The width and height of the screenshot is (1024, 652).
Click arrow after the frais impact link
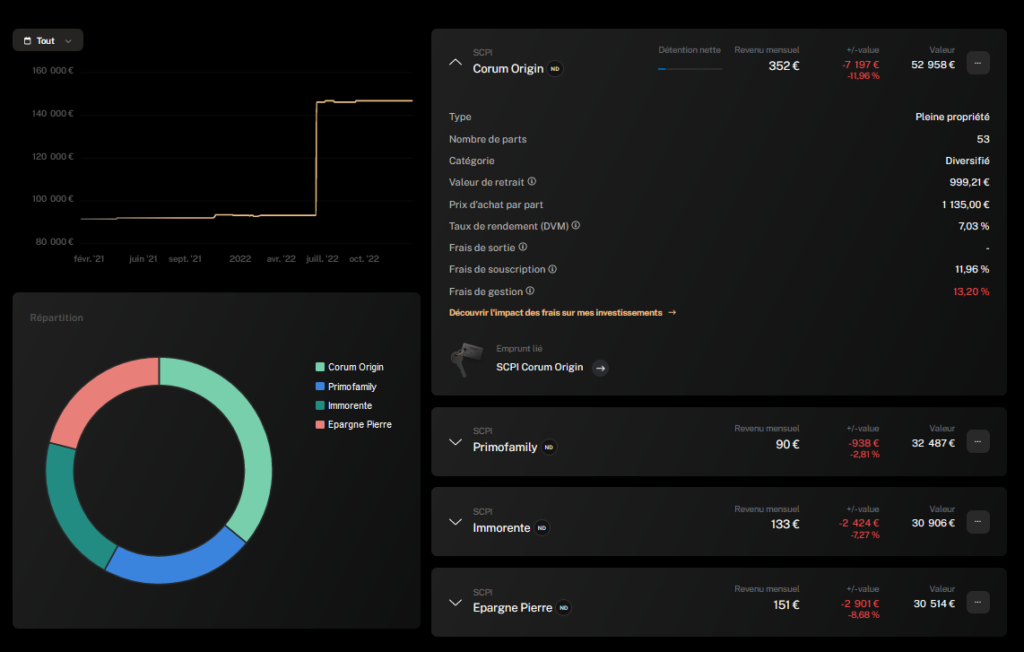(672, 313)
